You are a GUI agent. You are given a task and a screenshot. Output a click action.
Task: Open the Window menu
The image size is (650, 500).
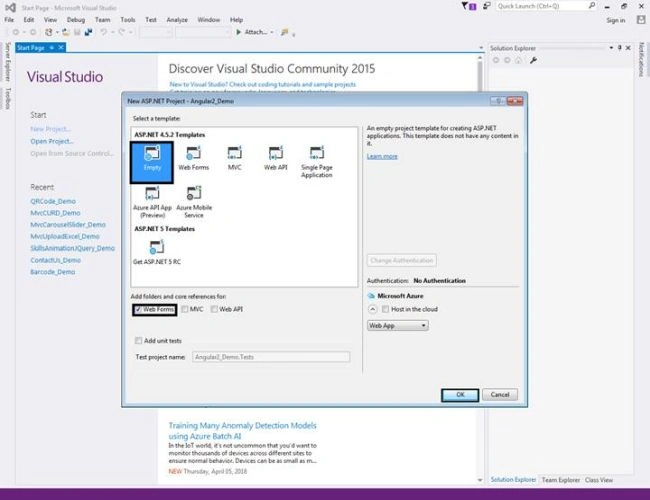[x=209, y=19]
